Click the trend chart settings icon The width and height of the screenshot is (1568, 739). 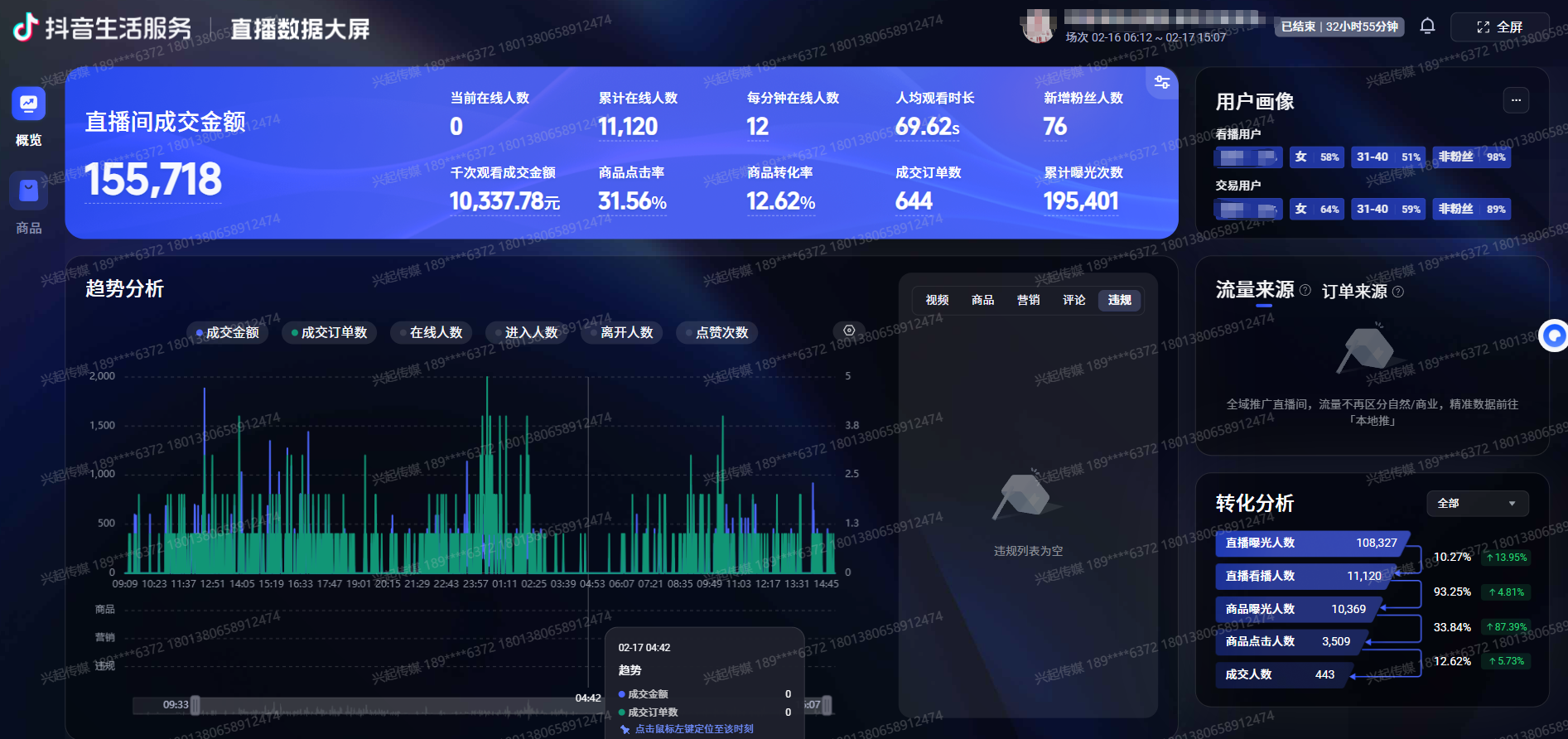[x=849, y=331]
